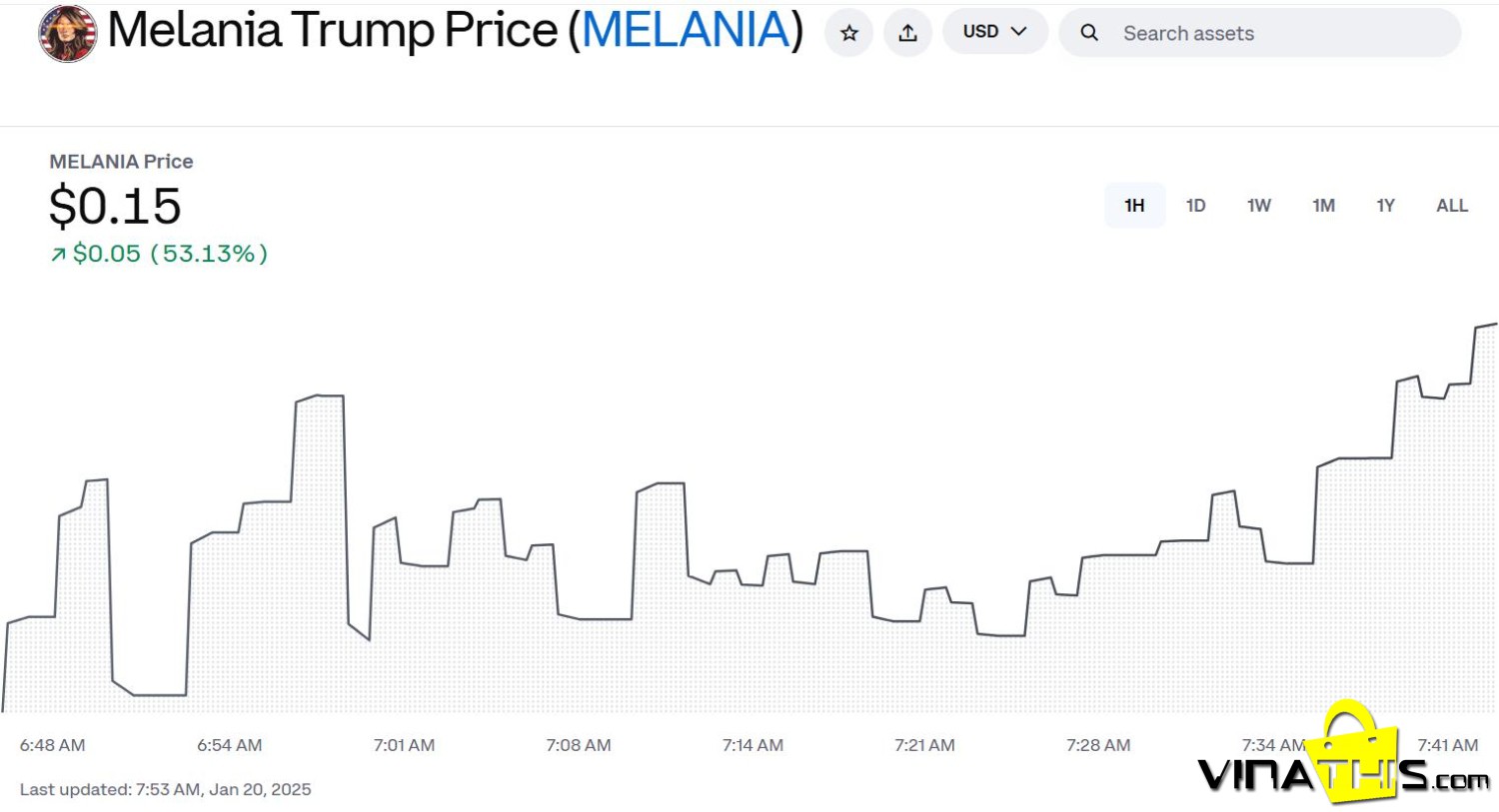Open the USD currency dropdown
The image size is (1499, 812).
point(994,32)
